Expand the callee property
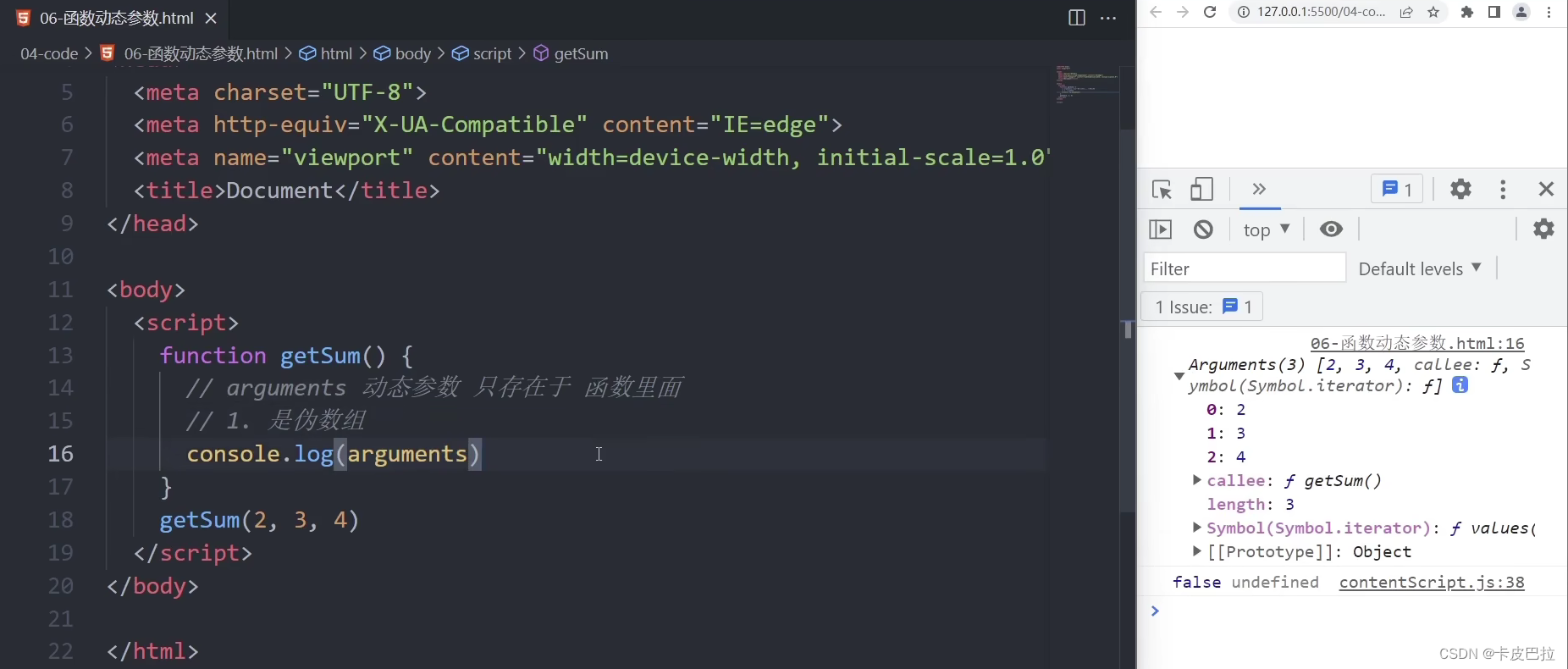The height and width of the screenshot is (669, 1568). [1196, 480]
